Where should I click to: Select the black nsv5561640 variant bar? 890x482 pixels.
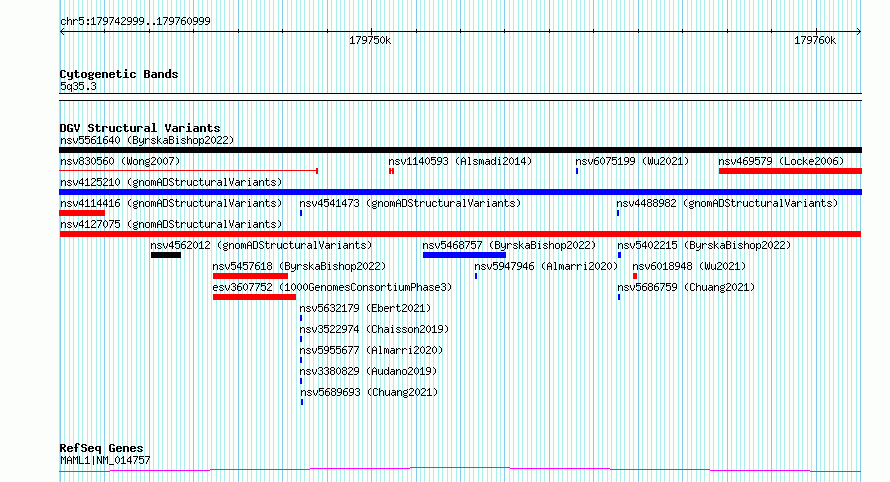pos(460,150)
